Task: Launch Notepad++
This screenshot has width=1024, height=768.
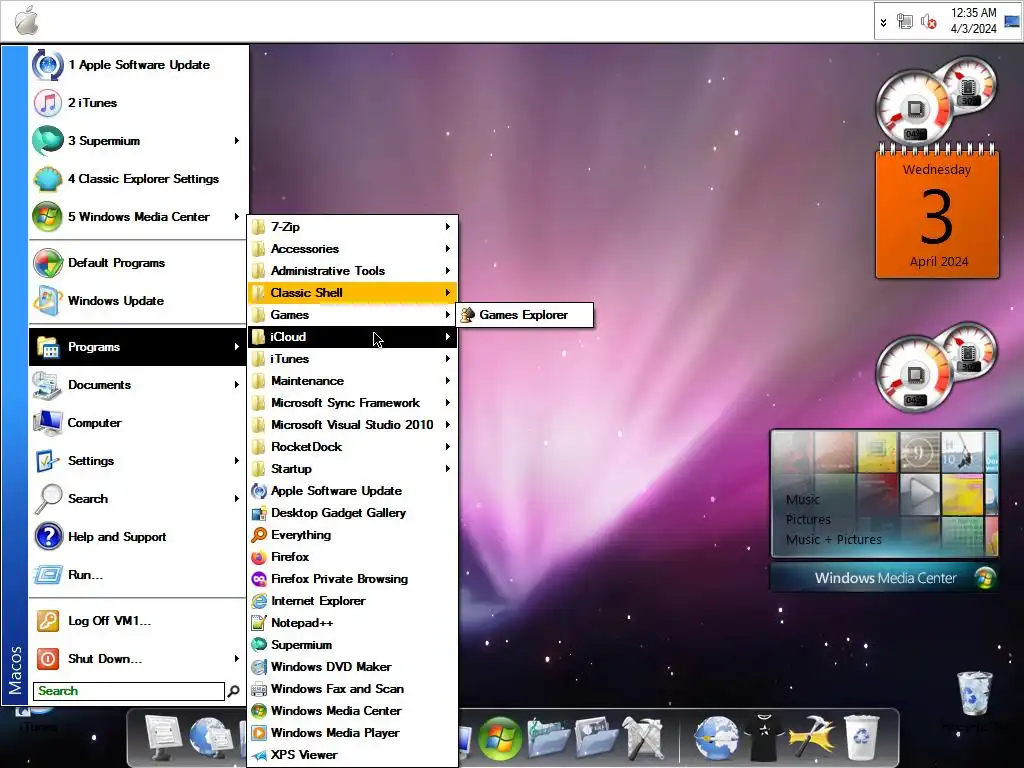Action: (353, 622)
